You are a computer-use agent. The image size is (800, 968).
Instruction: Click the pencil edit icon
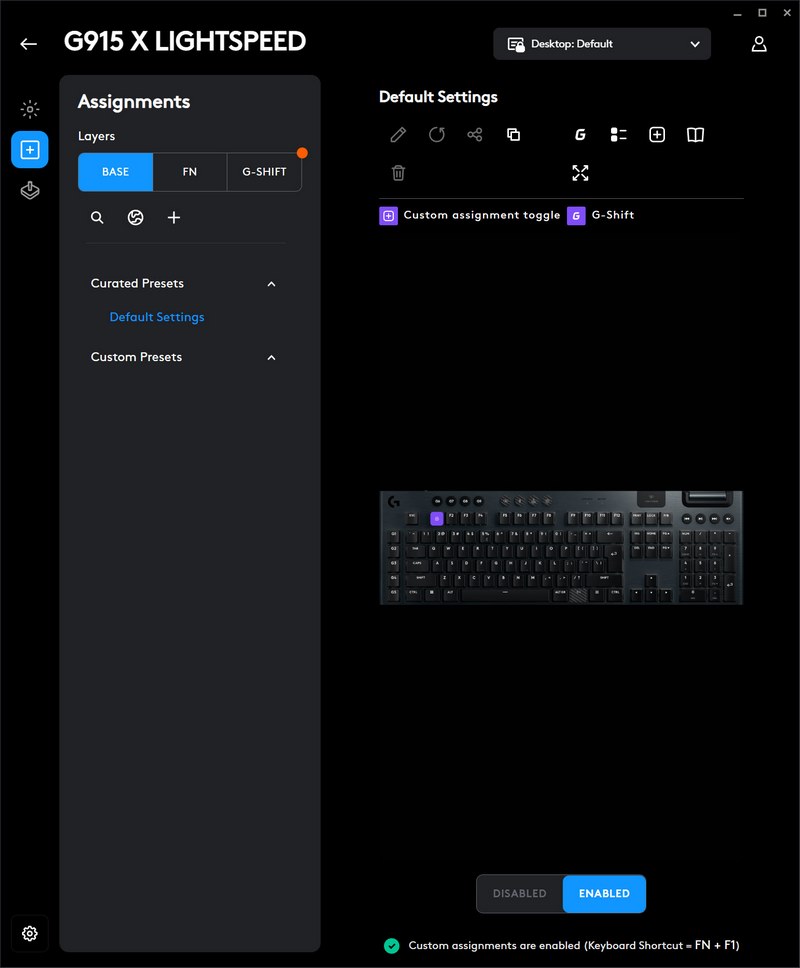[x=398, y=135]
